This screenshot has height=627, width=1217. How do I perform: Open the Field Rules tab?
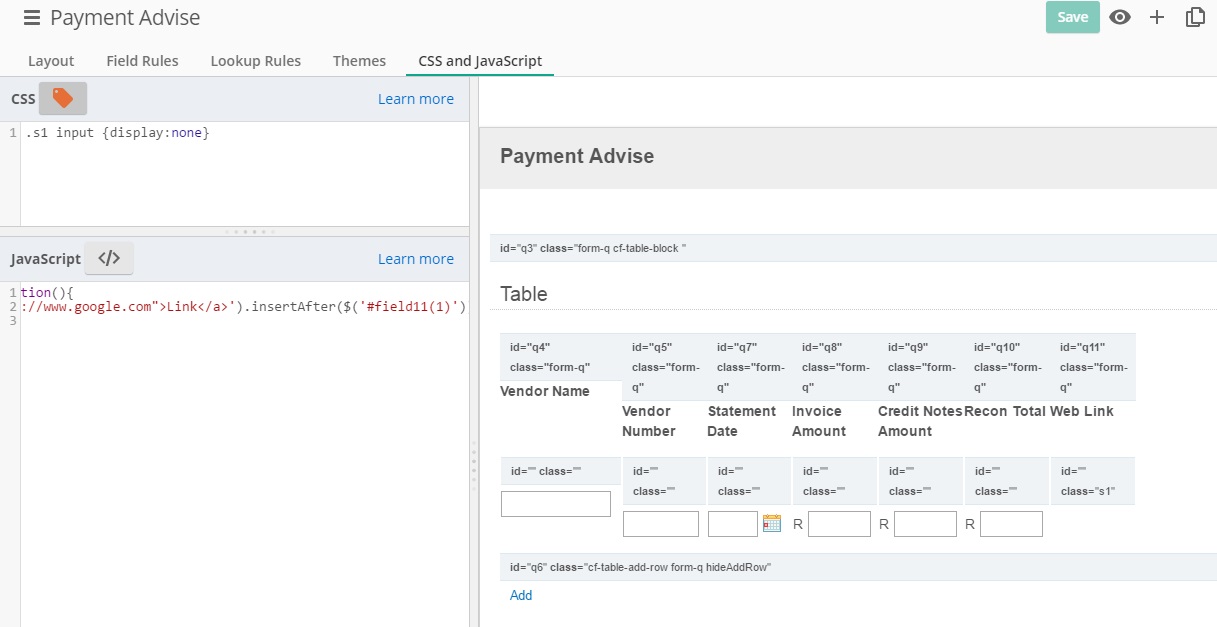pos(142,61)
